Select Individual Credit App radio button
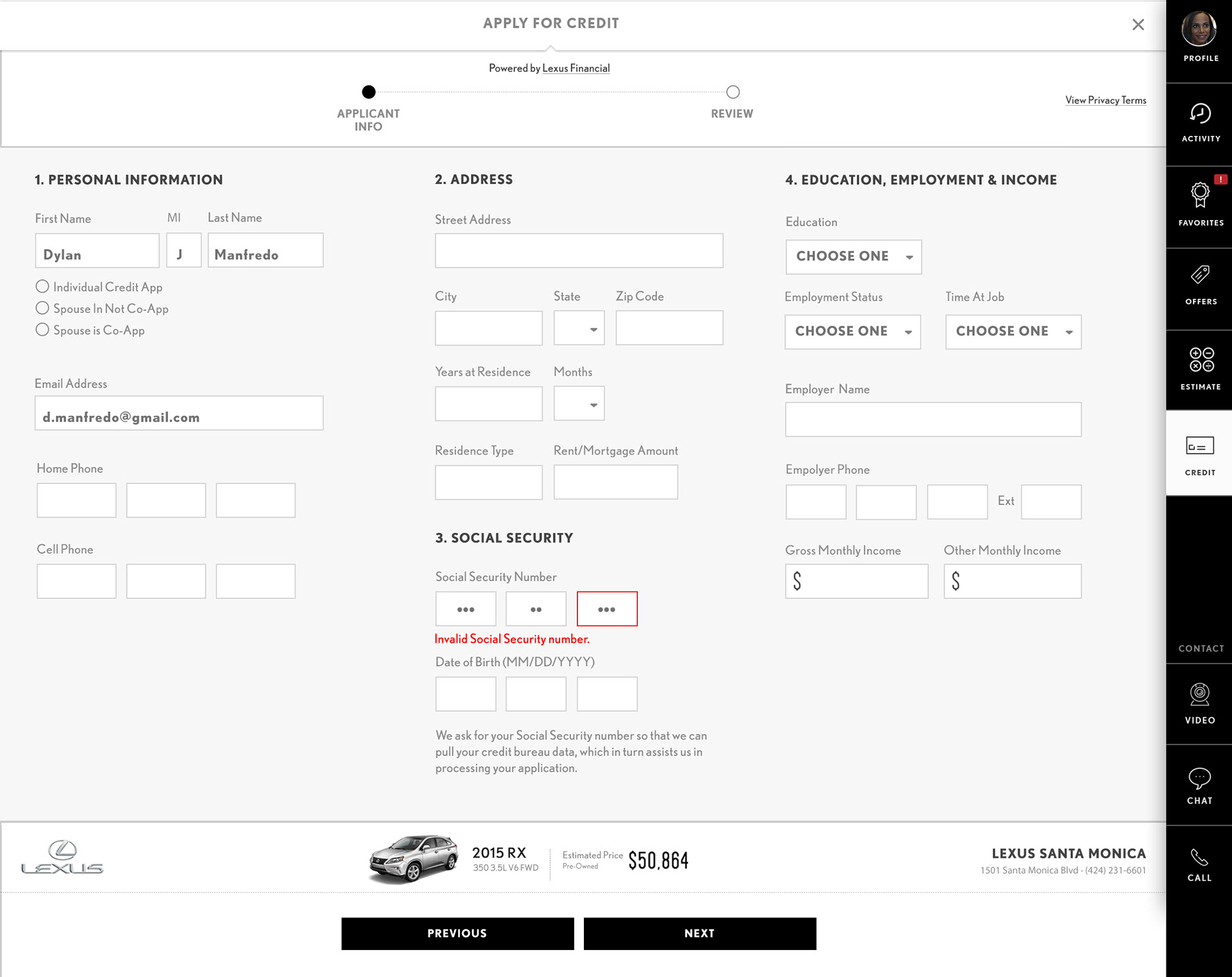 (42, 286)
